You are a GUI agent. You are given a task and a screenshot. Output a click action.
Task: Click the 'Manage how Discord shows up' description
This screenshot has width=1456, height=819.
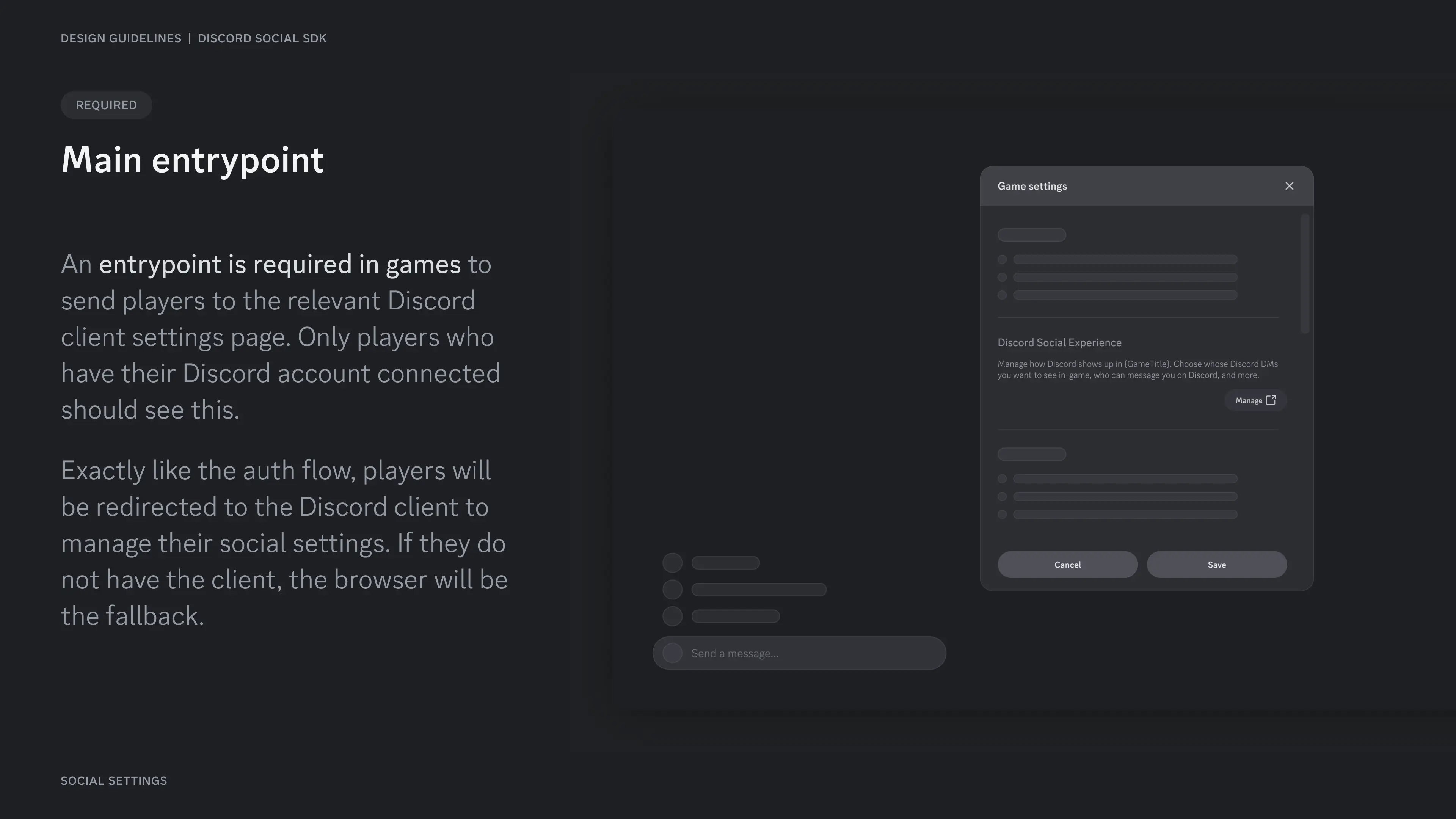[x=1137, y=370]
